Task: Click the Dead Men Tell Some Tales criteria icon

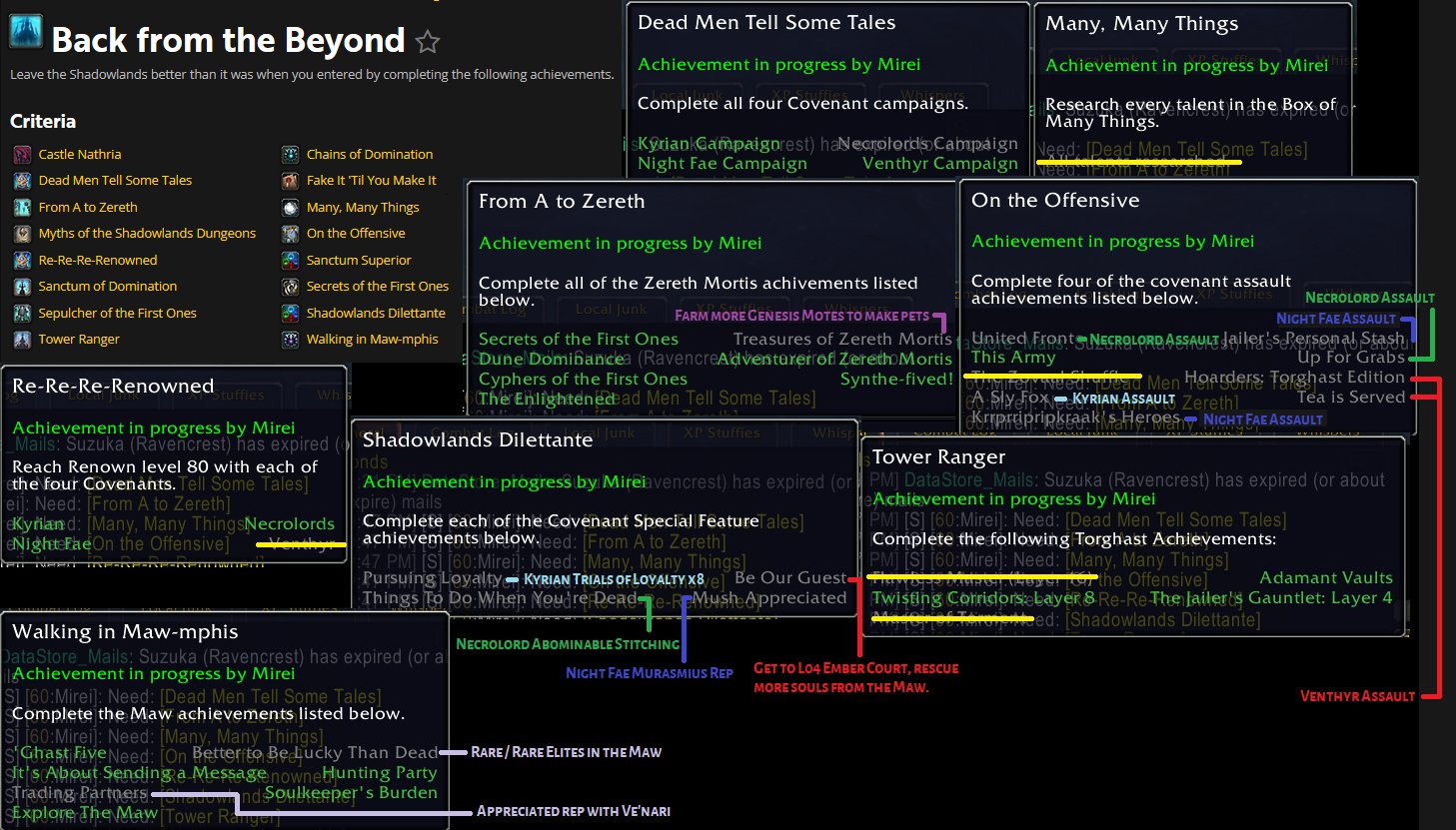Action: click(22, 181)
